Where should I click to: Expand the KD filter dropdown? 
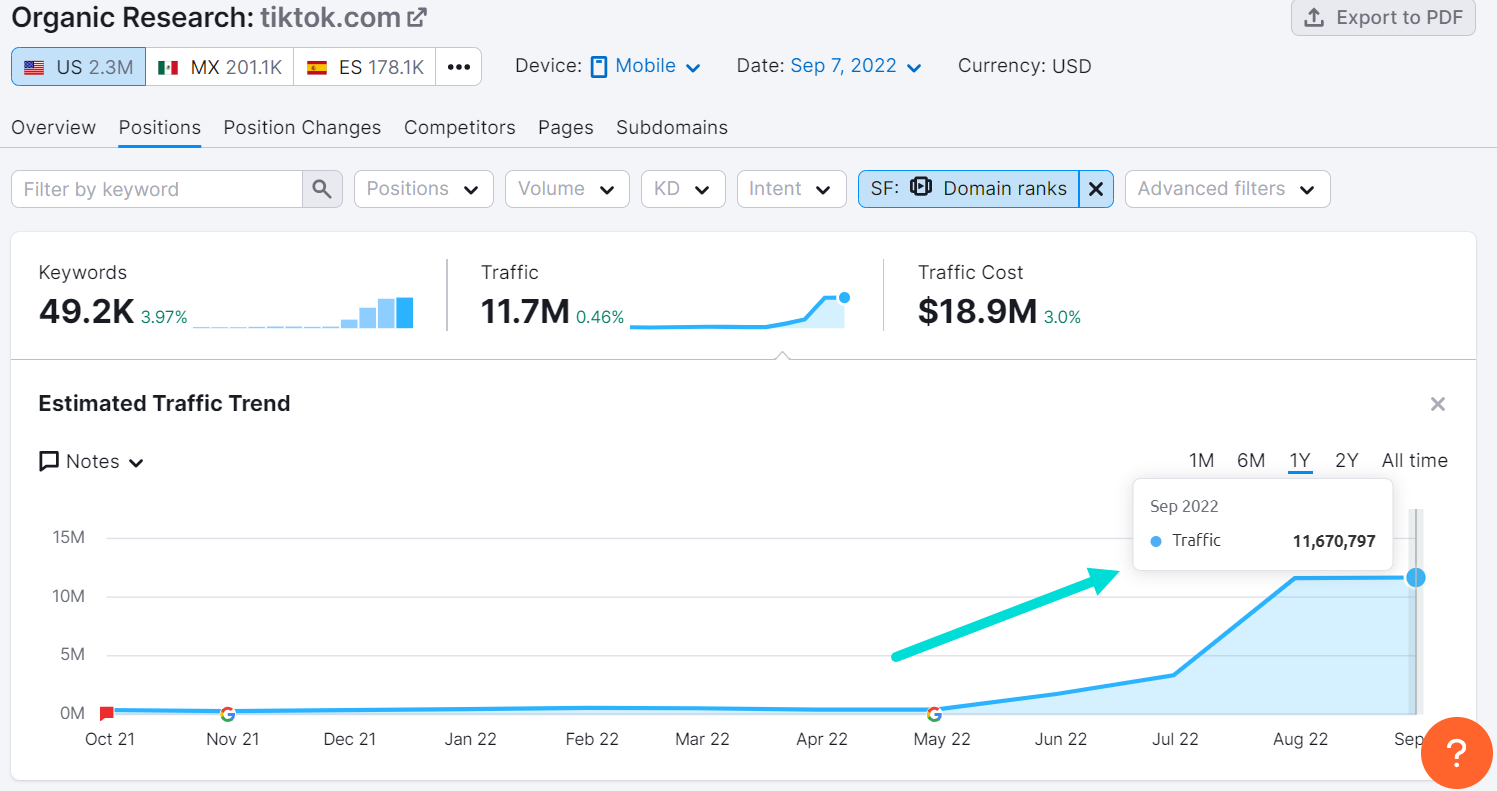[683, 189]
